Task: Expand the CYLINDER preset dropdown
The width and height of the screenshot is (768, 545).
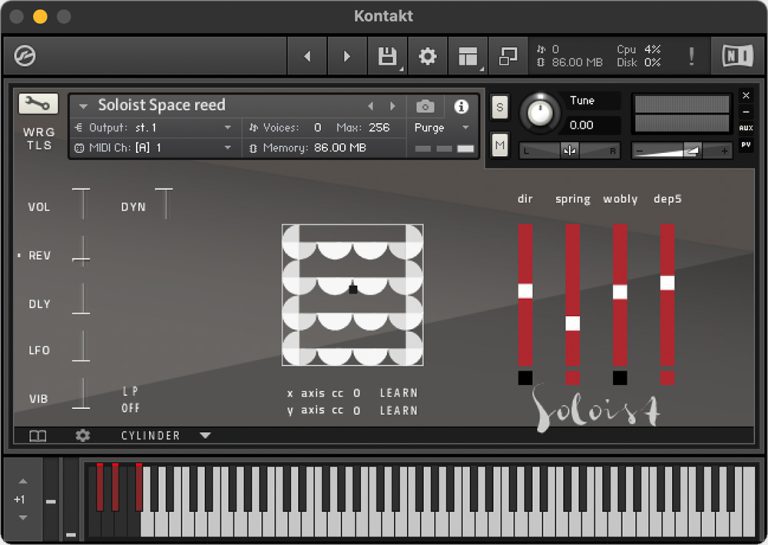Action: (205, 436)
